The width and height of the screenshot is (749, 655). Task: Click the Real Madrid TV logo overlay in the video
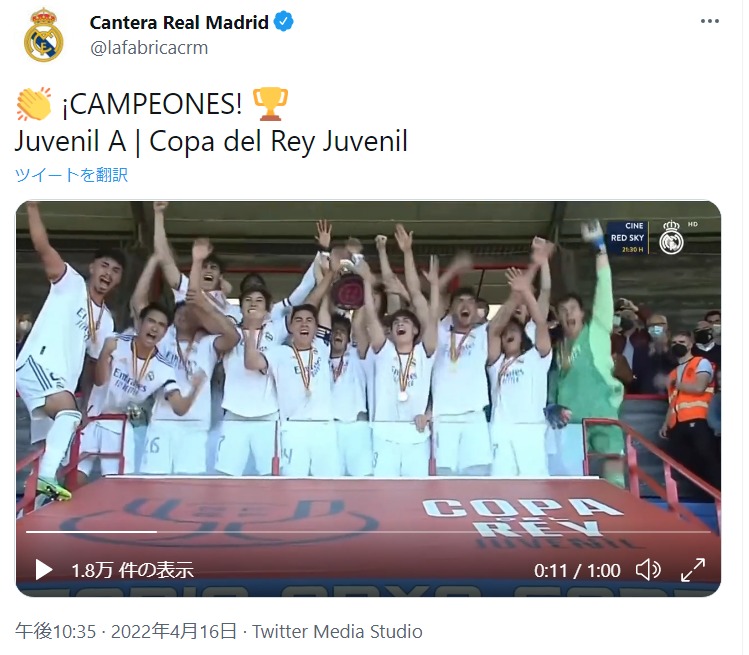tap(671, 237)
